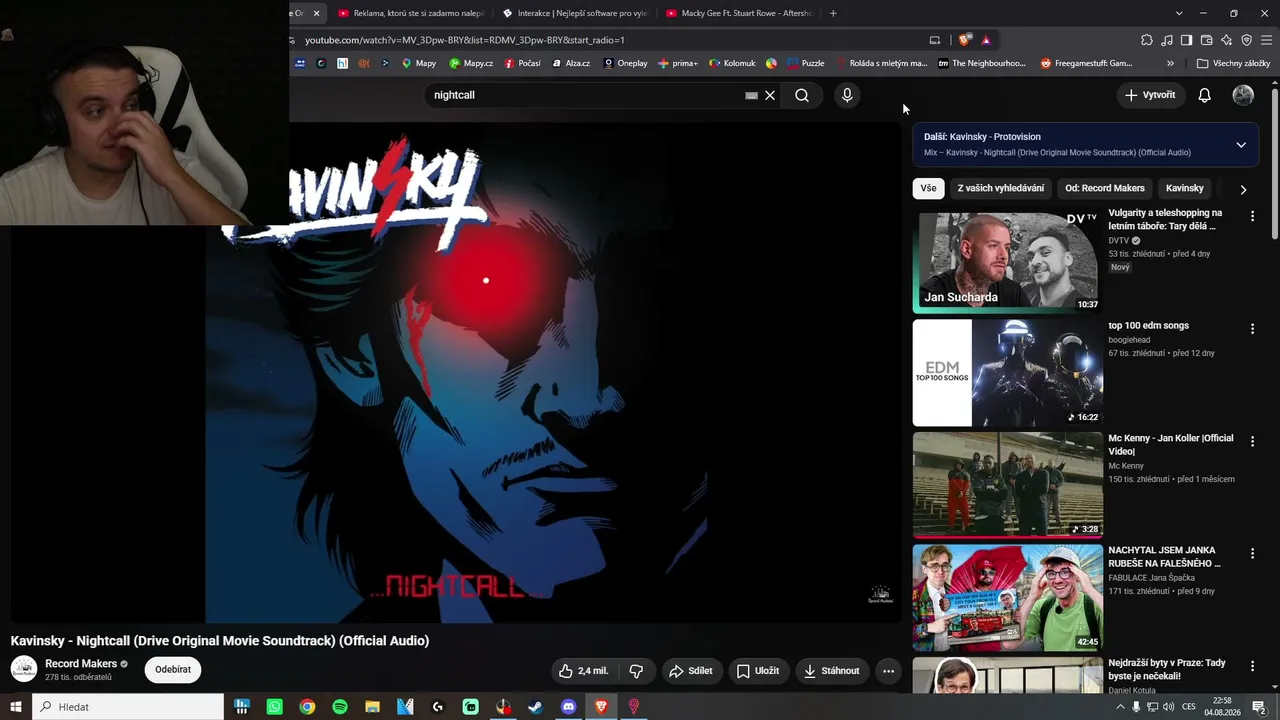Open the on-screen keyboard in search box
The image size is (1280, 720).
tap(751, 95)
